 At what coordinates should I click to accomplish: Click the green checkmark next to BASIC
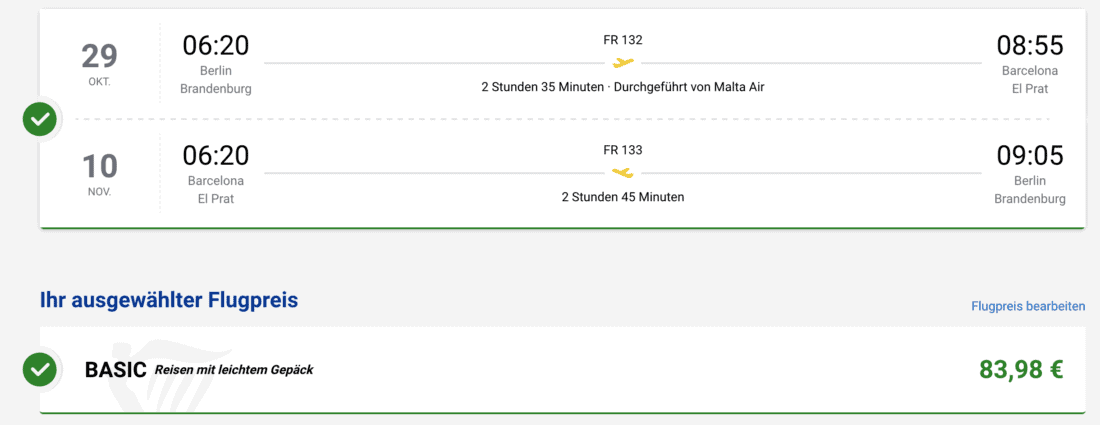pyautogui.click(x=40, y=370)
